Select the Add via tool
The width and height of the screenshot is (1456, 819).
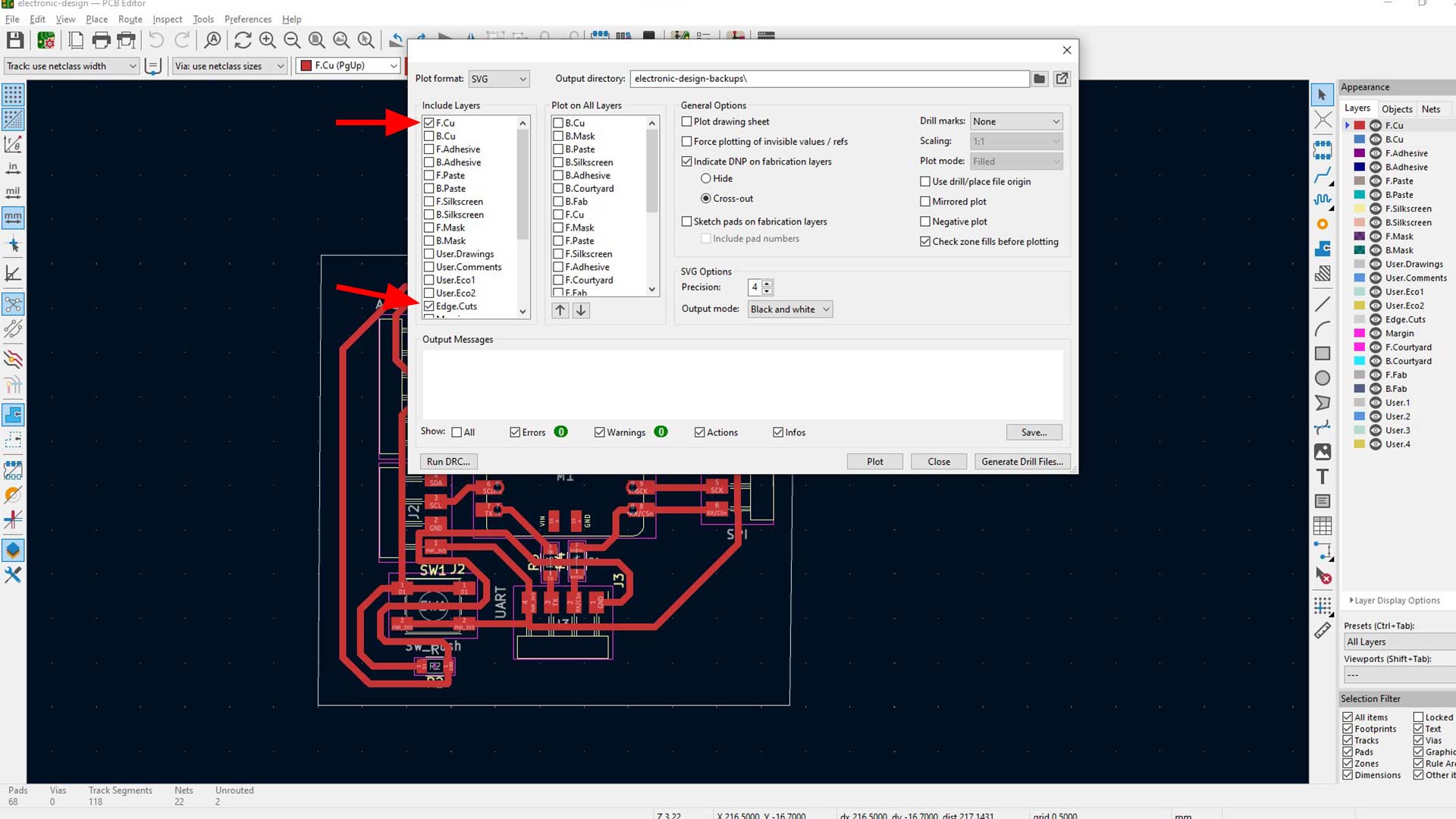click(x=1323, y=224)
